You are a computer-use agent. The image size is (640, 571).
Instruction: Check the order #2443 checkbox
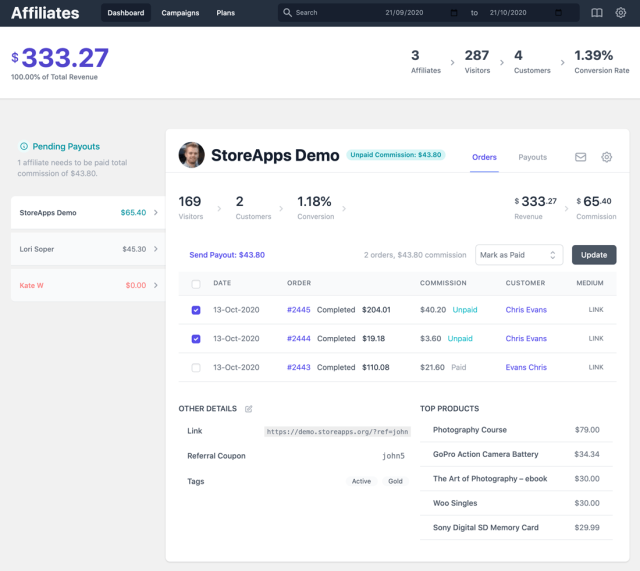tap(196, 367)
